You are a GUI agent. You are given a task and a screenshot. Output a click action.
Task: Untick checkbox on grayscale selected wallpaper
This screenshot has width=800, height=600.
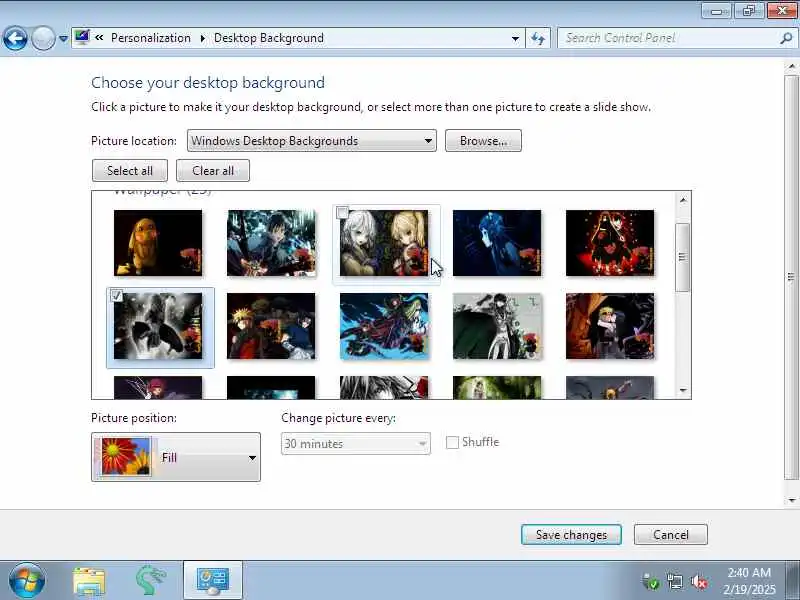coord(117,295)
